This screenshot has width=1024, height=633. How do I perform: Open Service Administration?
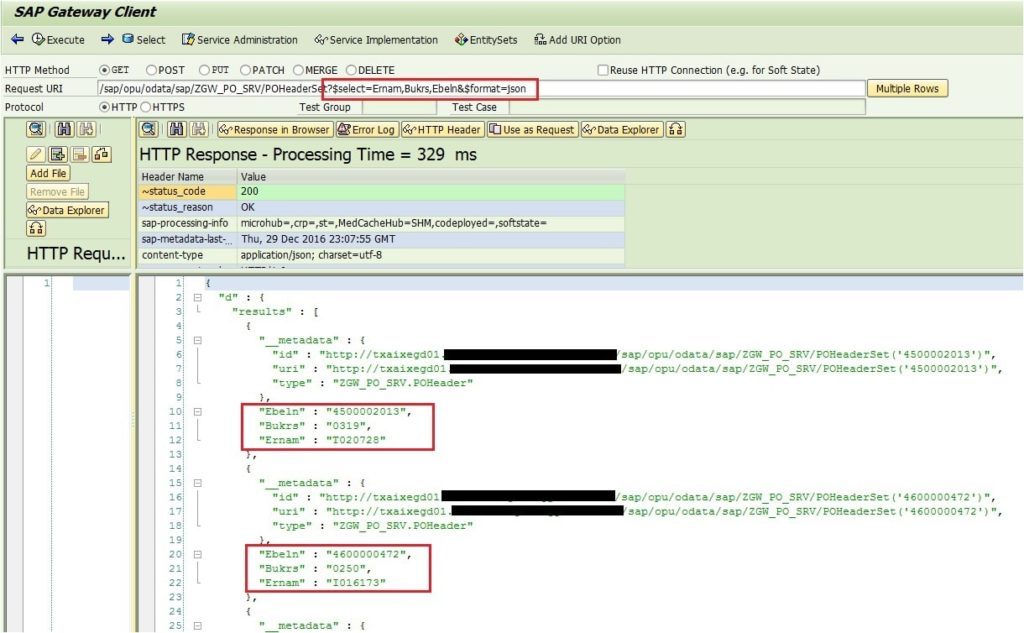click(240, 40)
